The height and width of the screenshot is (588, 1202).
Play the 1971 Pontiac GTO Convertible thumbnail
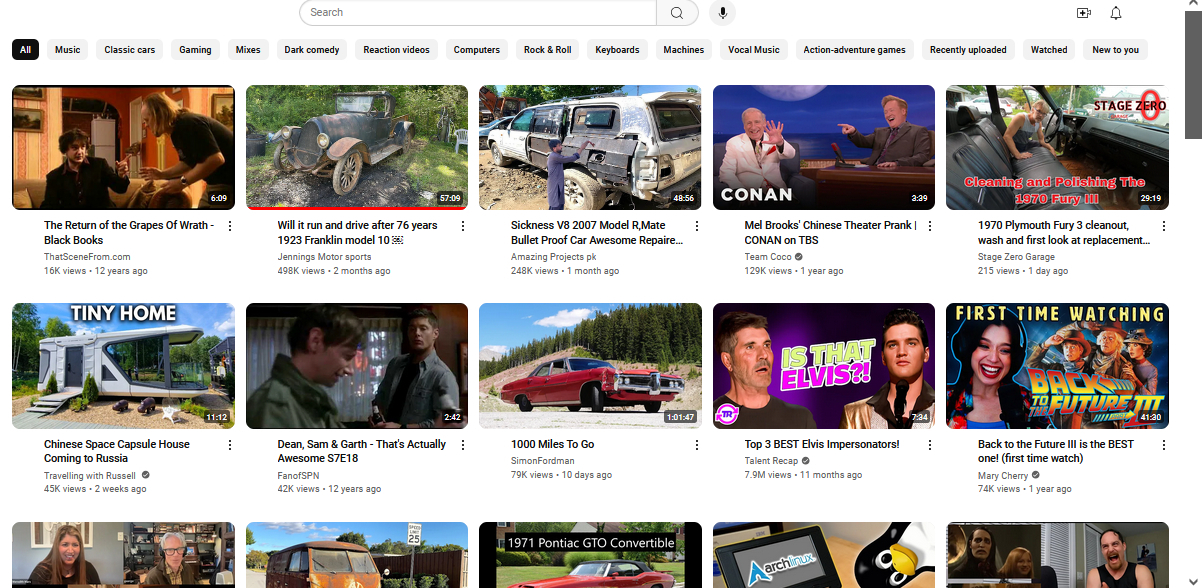click(590, 555)
